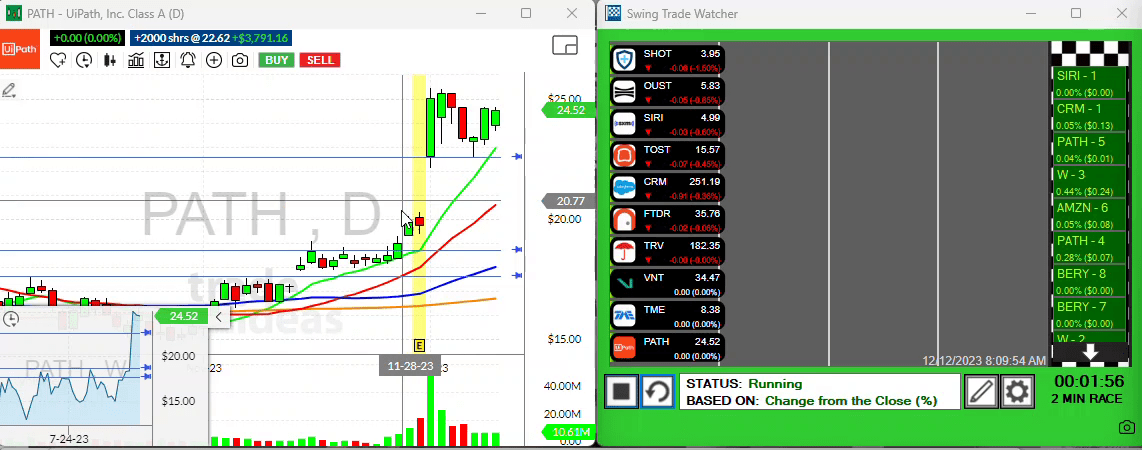Click CRM price 251.19
Screen dimensions: 1142x450
click(704, 181)
